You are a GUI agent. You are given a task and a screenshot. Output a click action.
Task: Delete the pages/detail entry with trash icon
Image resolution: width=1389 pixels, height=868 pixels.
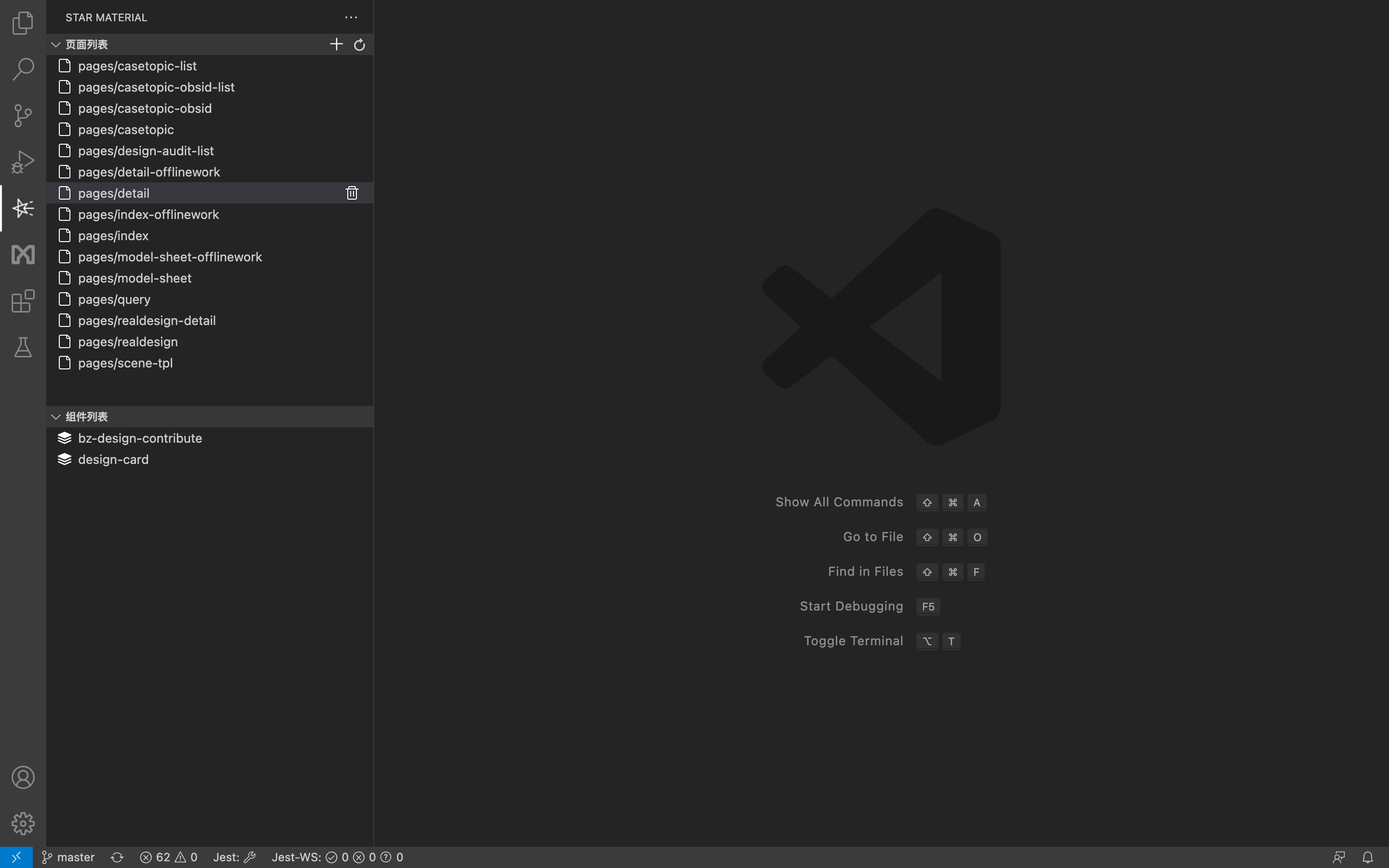(352, 193)
